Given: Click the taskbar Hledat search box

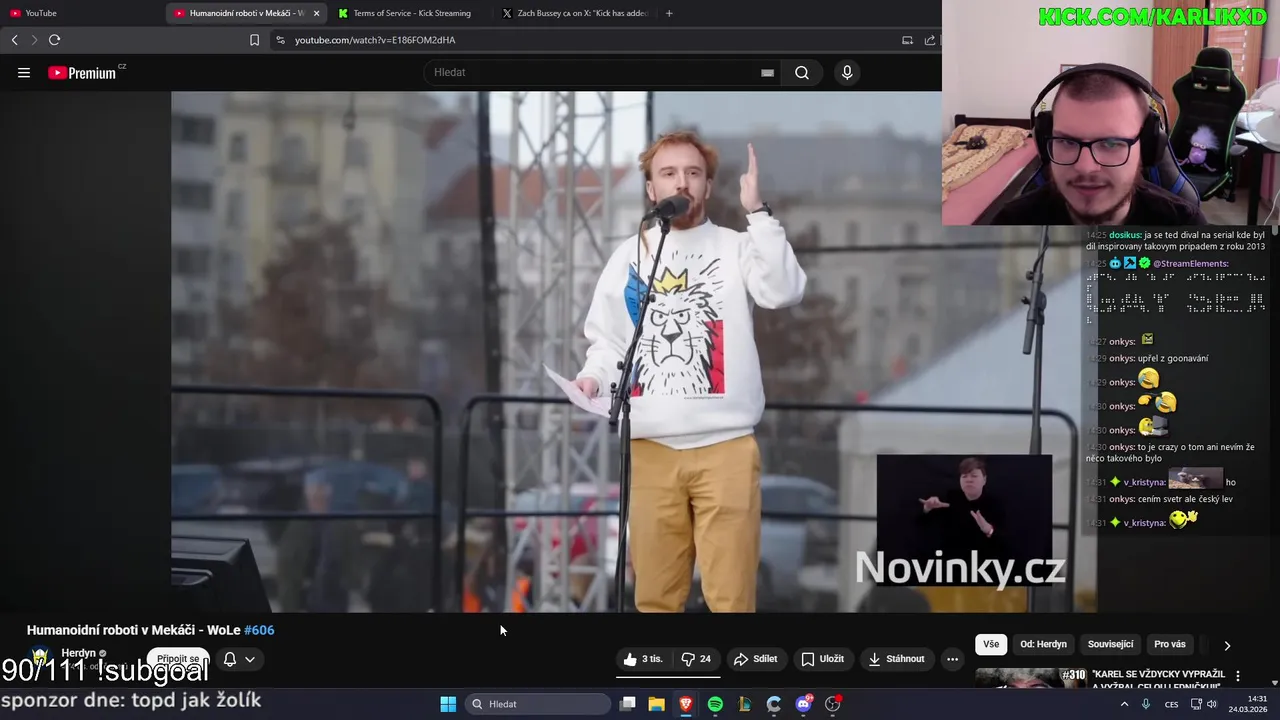Looking at the screenshot, I should click(x=538, y=704).
